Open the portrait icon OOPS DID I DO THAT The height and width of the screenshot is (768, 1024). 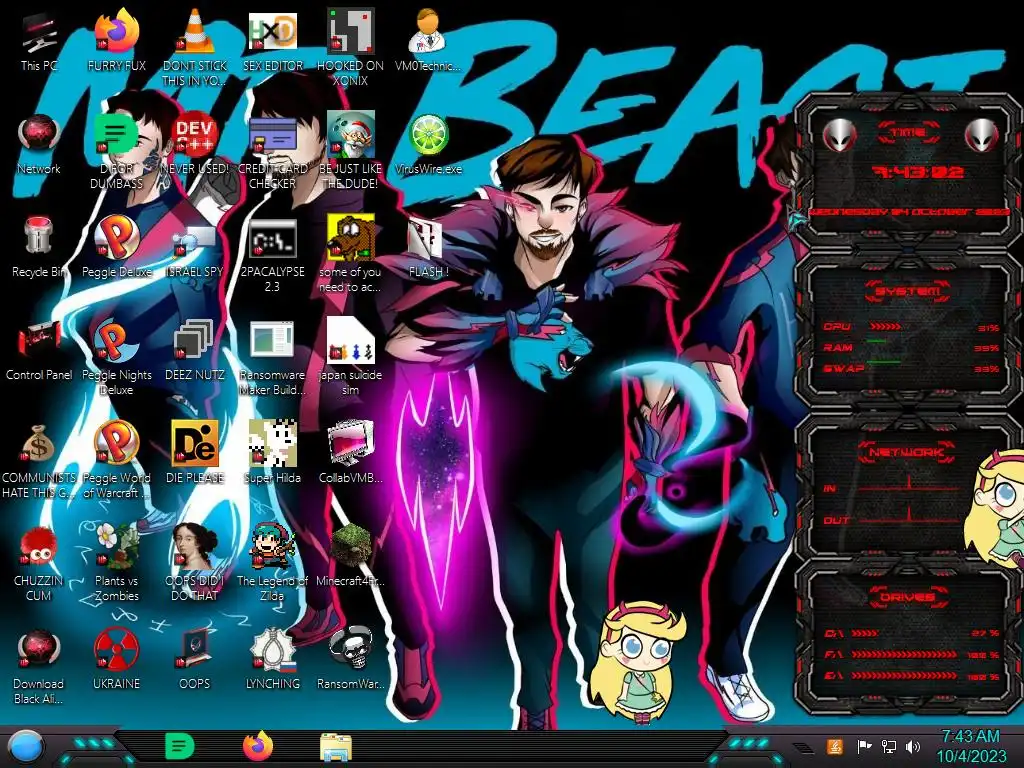click(195, 546)
